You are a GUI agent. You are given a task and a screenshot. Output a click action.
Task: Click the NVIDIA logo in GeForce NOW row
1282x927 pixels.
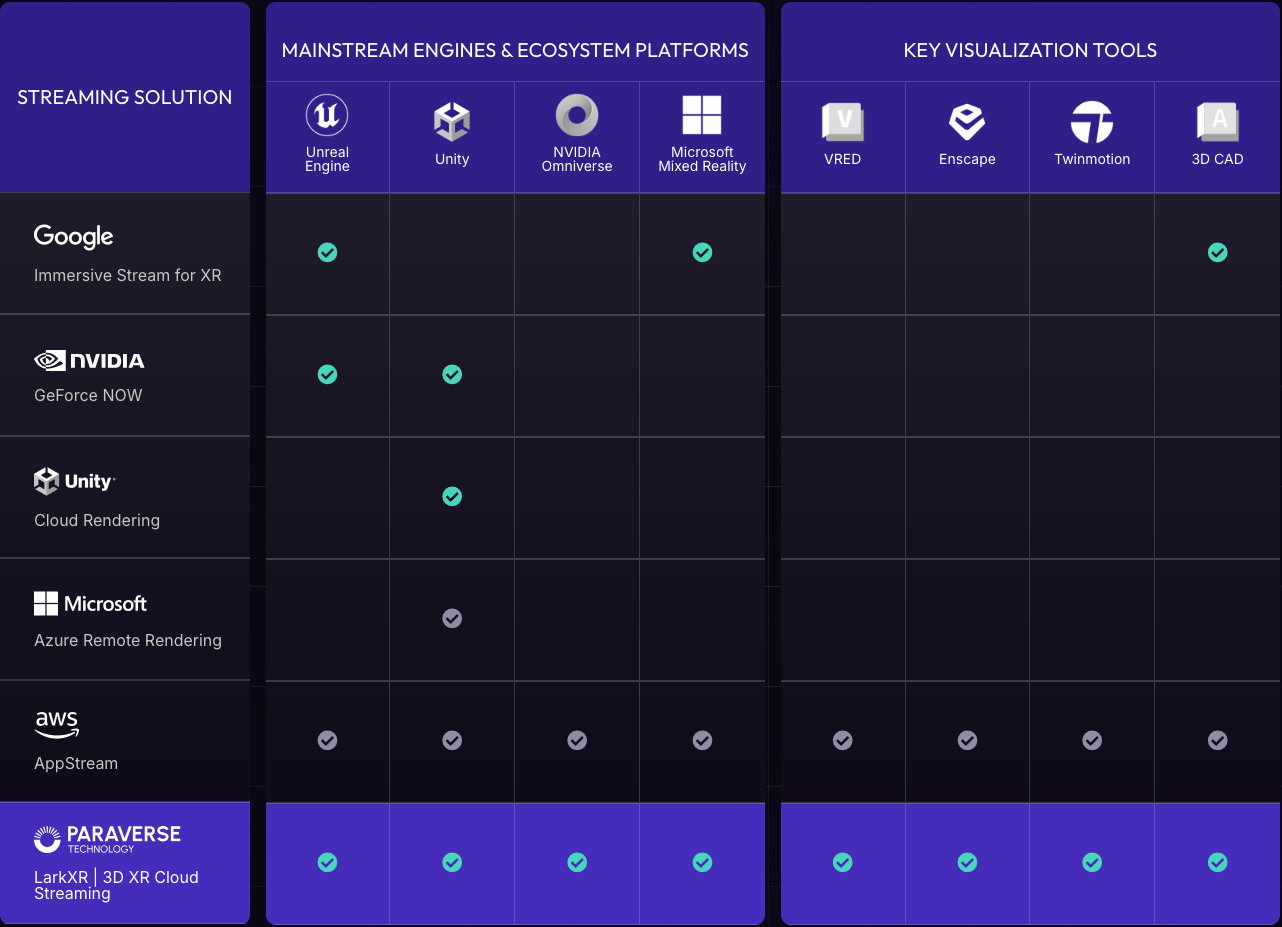(x=89, y=361)
